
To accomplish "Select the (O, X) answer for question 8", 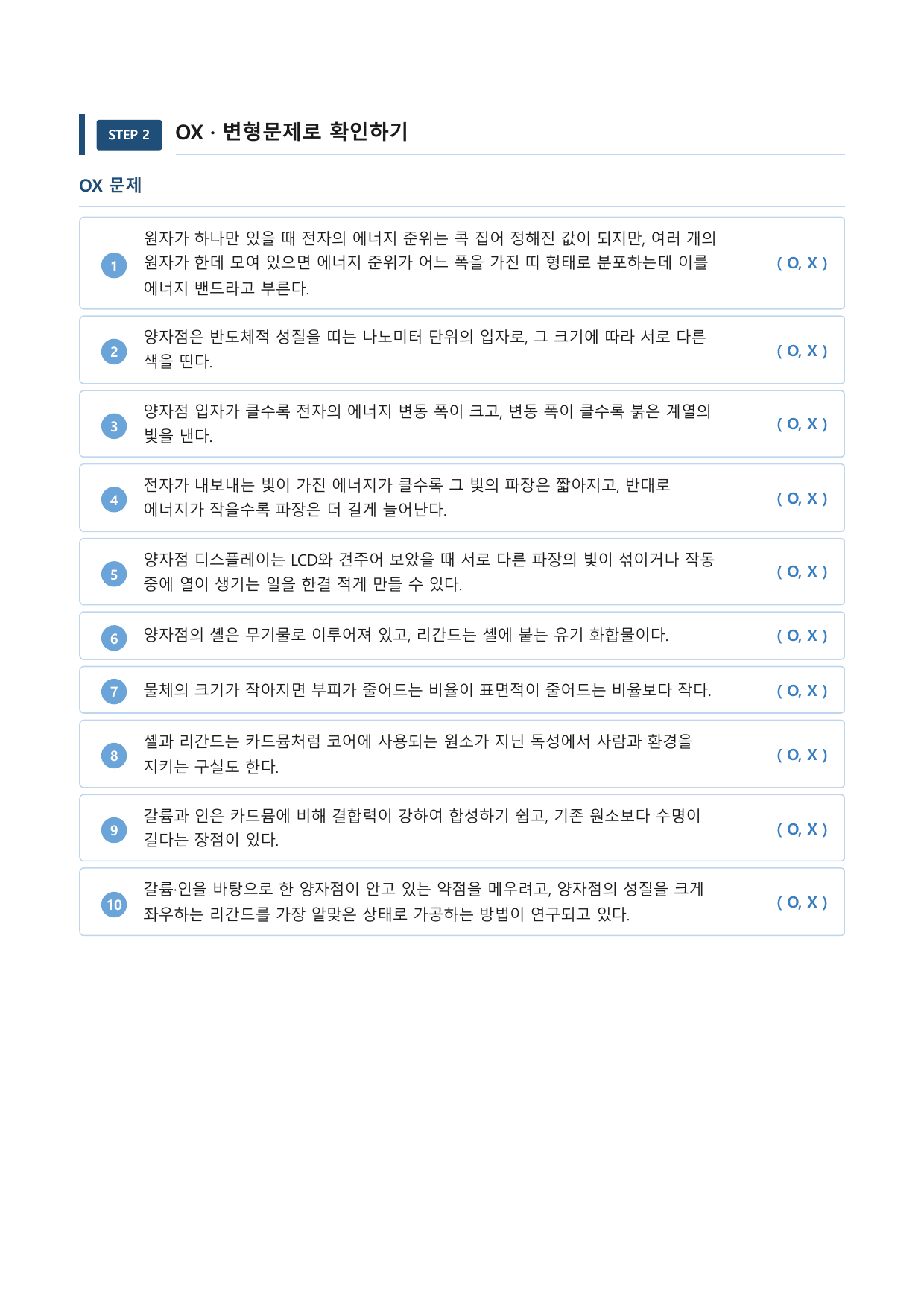I will click(802, 755).
